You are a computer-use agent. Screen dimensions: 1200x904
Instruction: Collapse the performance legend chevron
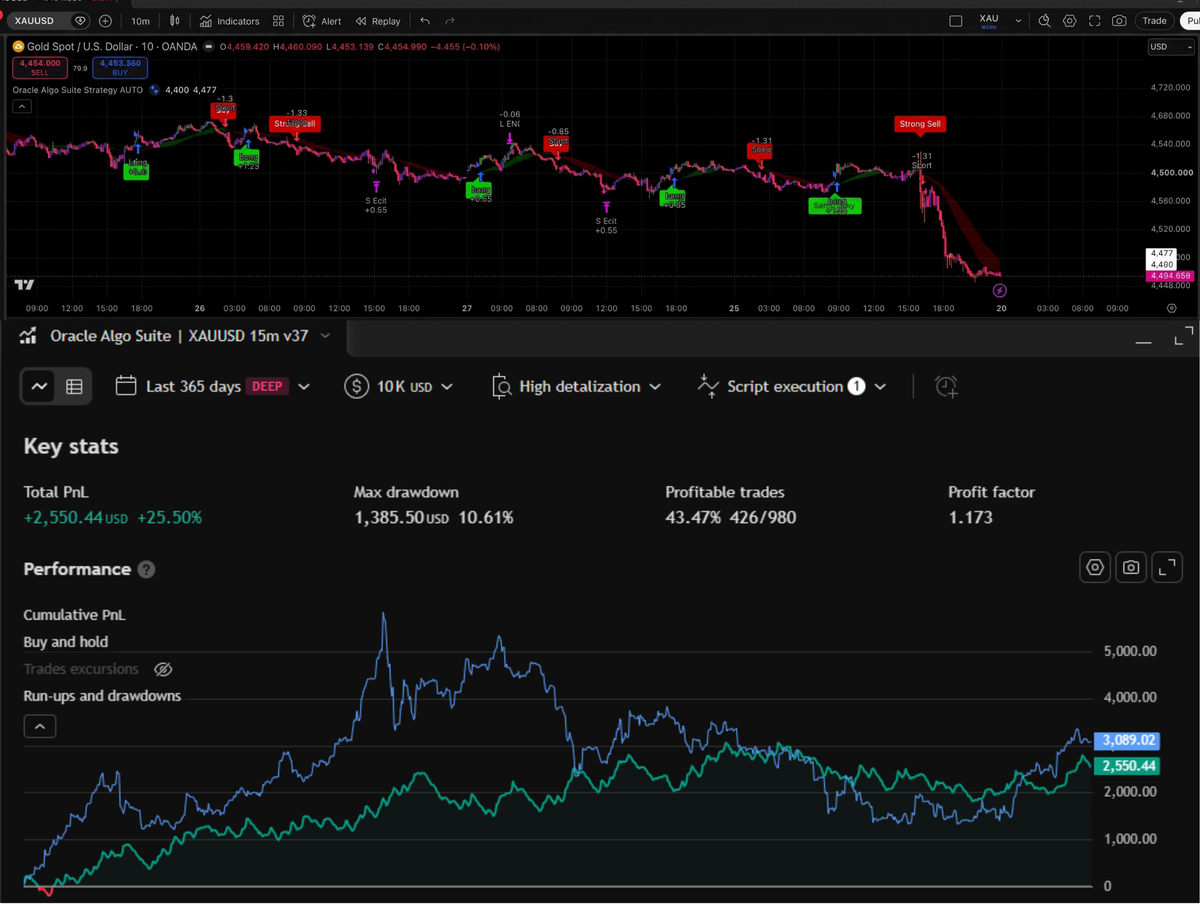click(x=39, y=727)
